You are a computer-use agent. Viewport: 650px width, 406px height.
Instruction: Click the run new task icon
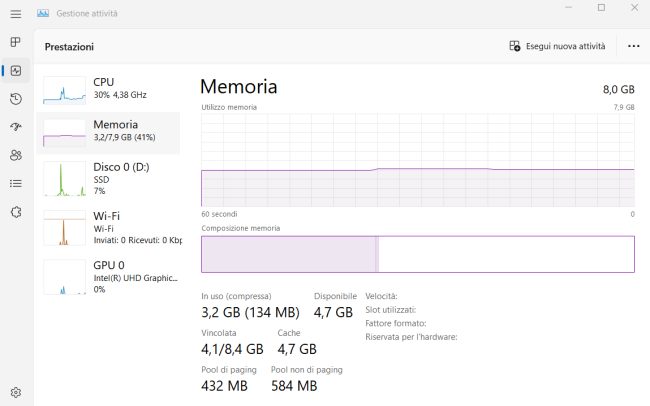pyautogui.click(x=514, y=46)
